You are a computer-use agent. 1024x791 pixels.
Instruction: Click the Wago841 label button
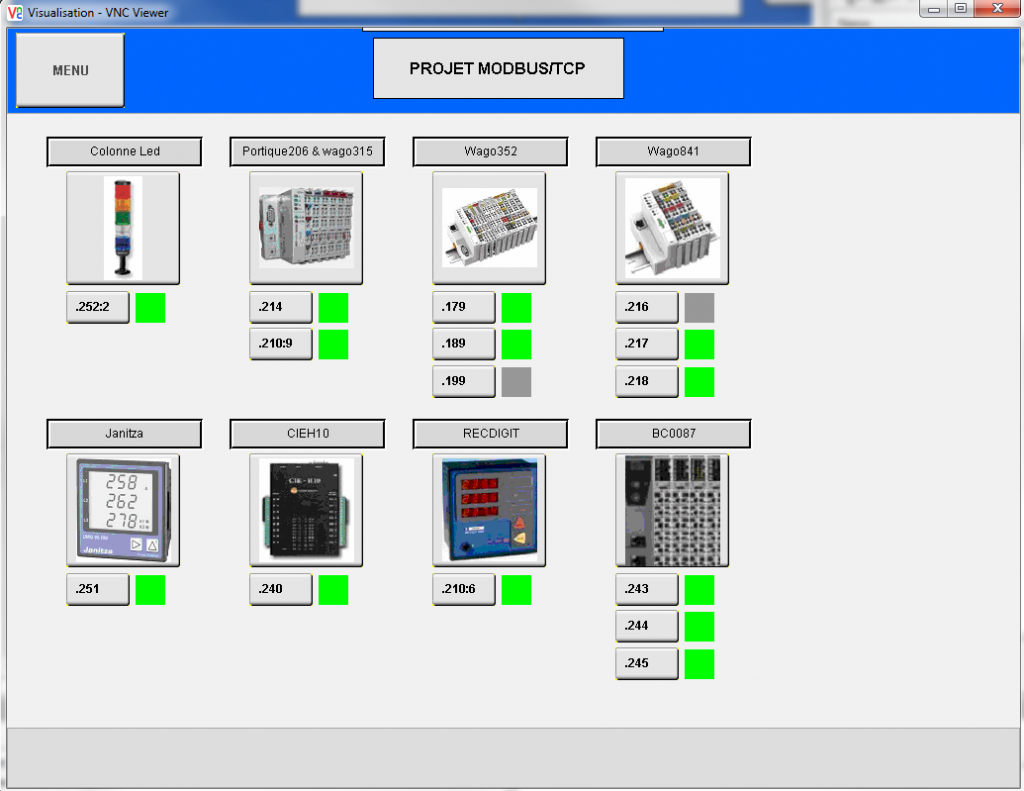[x=673, y=152]
